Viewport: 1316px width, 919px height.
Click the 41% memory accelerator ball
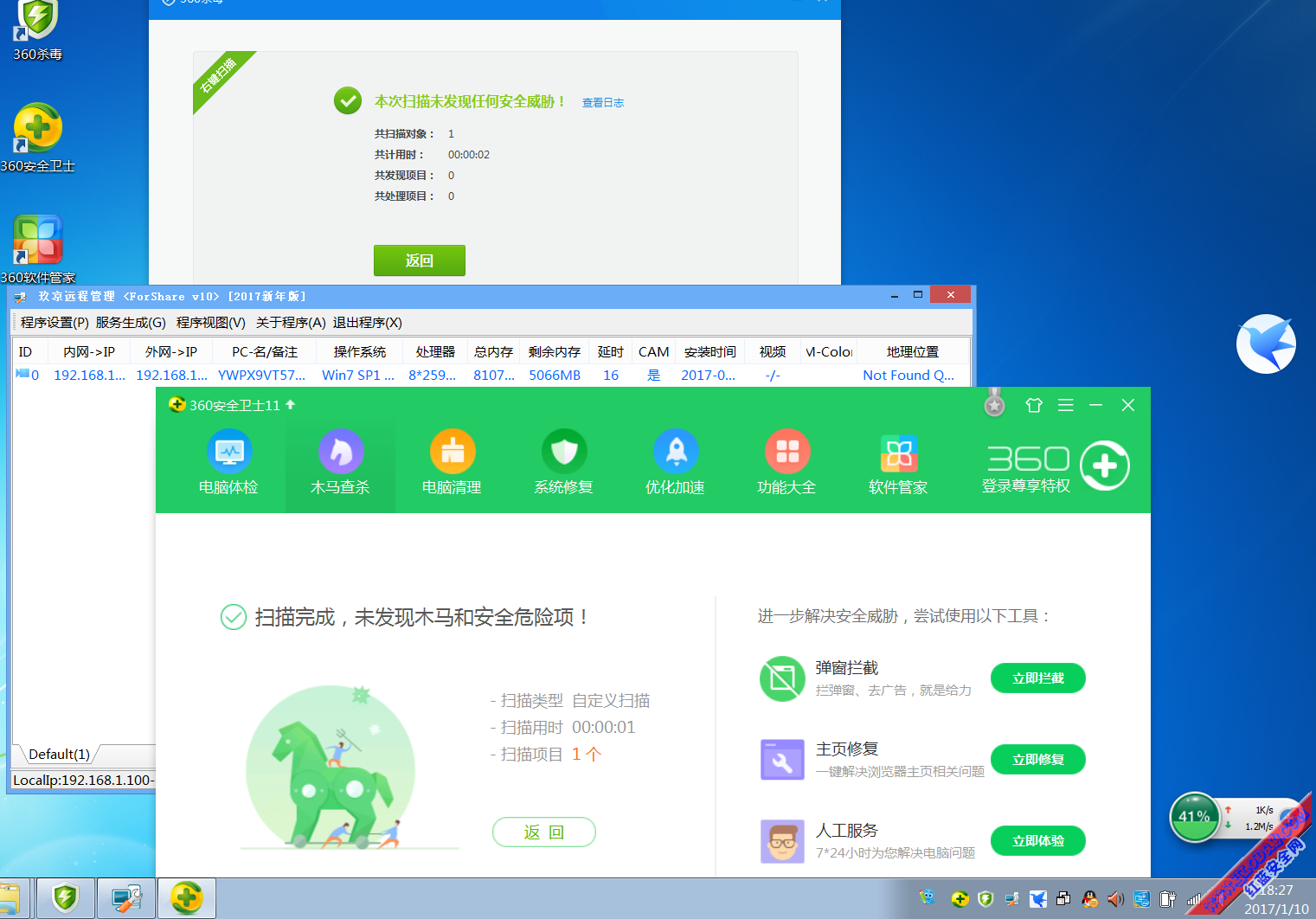(1194, 817)
